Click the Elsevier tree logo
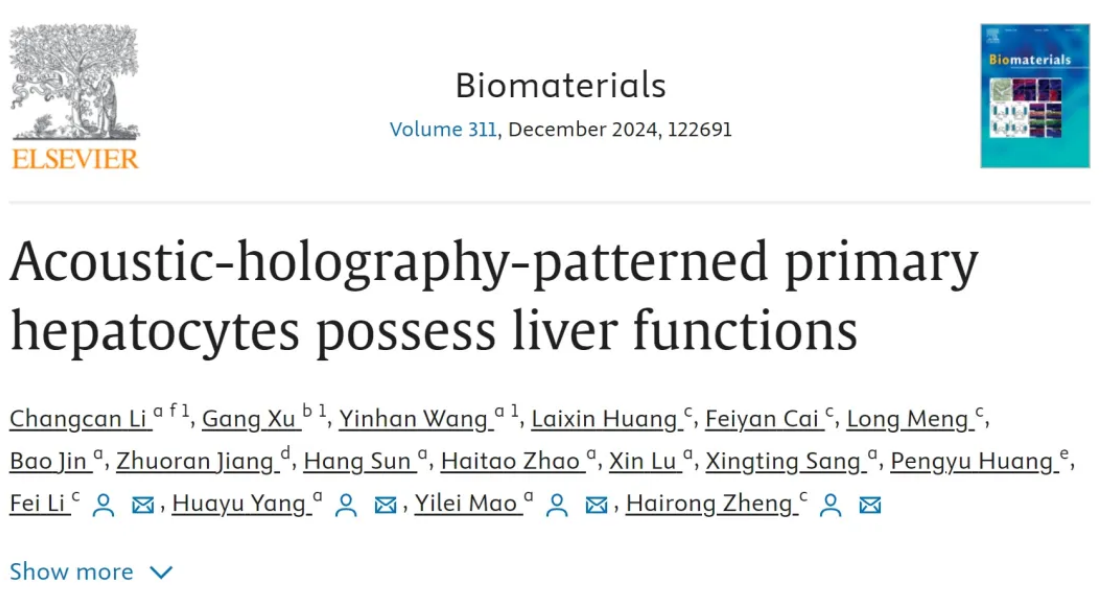Screen dimensions: 1103x598 [x=75, y=96]
